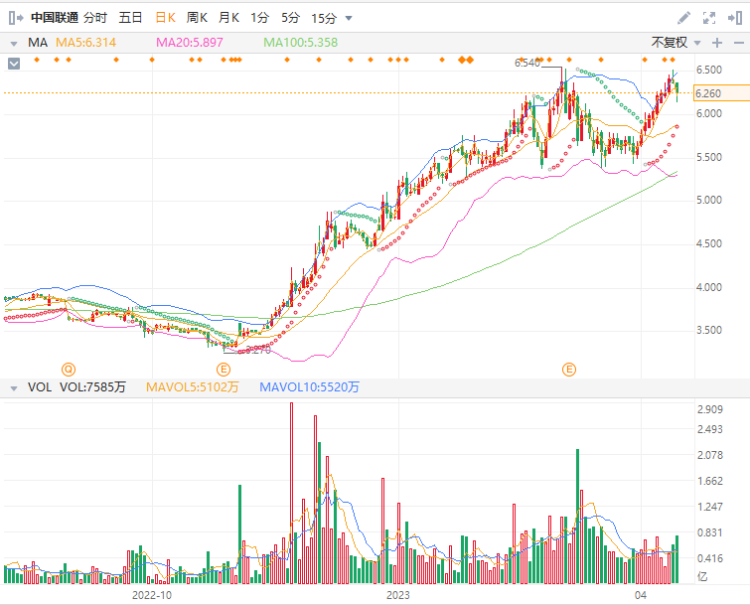750x605 pixels.
Task: Expand chart to fullscreen view
Action: pyautogui.click(x=710, y=18)
